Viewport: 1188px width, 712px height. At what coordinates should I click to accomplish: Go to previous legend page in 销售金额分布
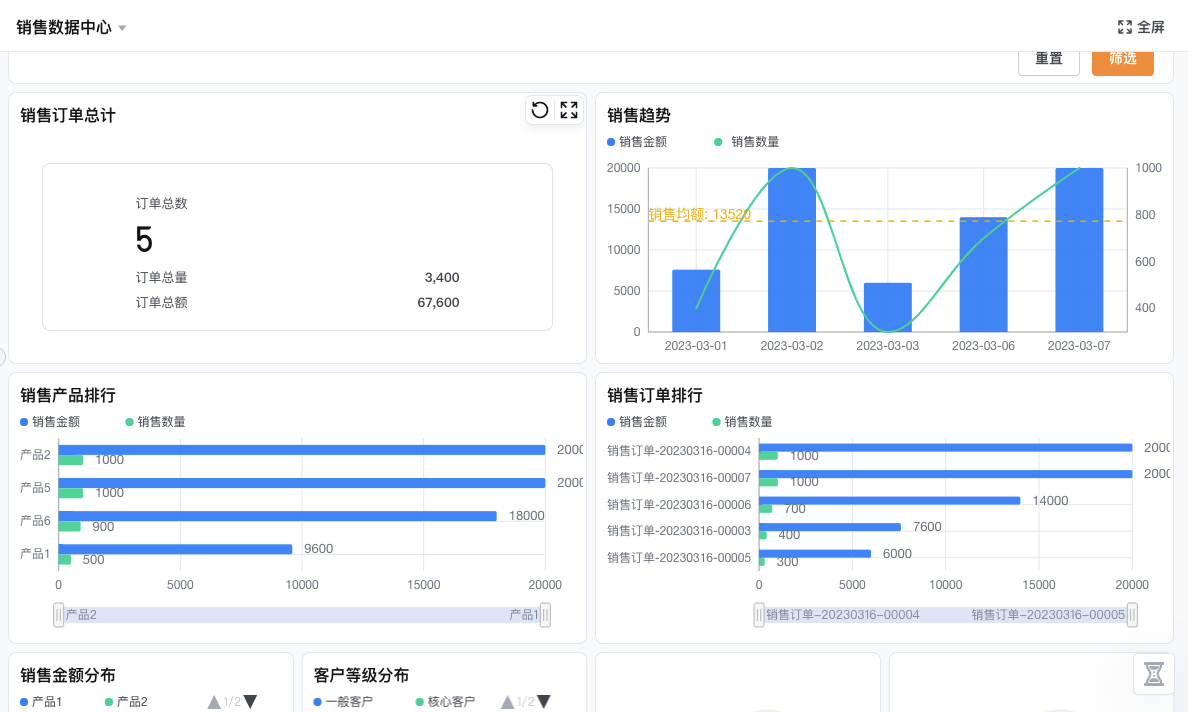click(x=214, y=702)
